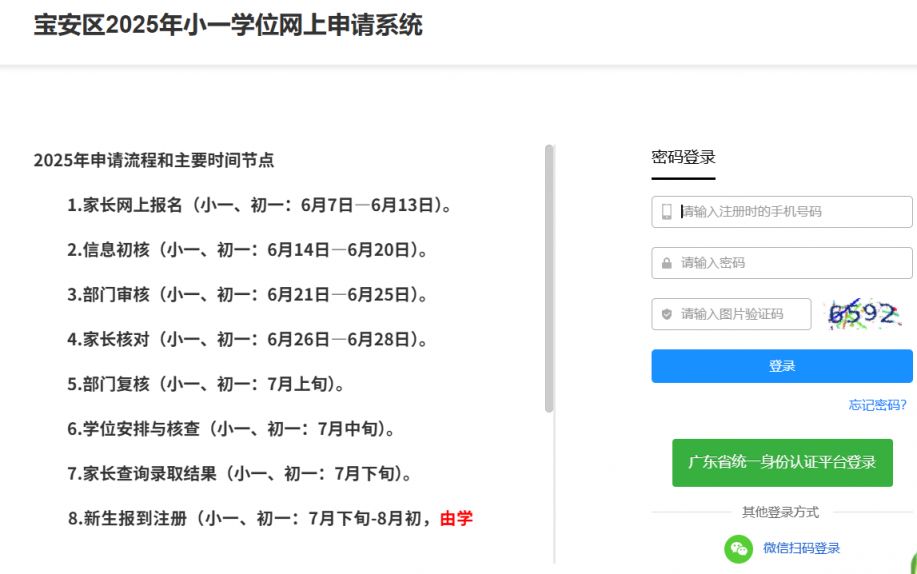Click the blue 登录 button
Image resolution: width=917 pixels, height=574 pixels.
782,366
